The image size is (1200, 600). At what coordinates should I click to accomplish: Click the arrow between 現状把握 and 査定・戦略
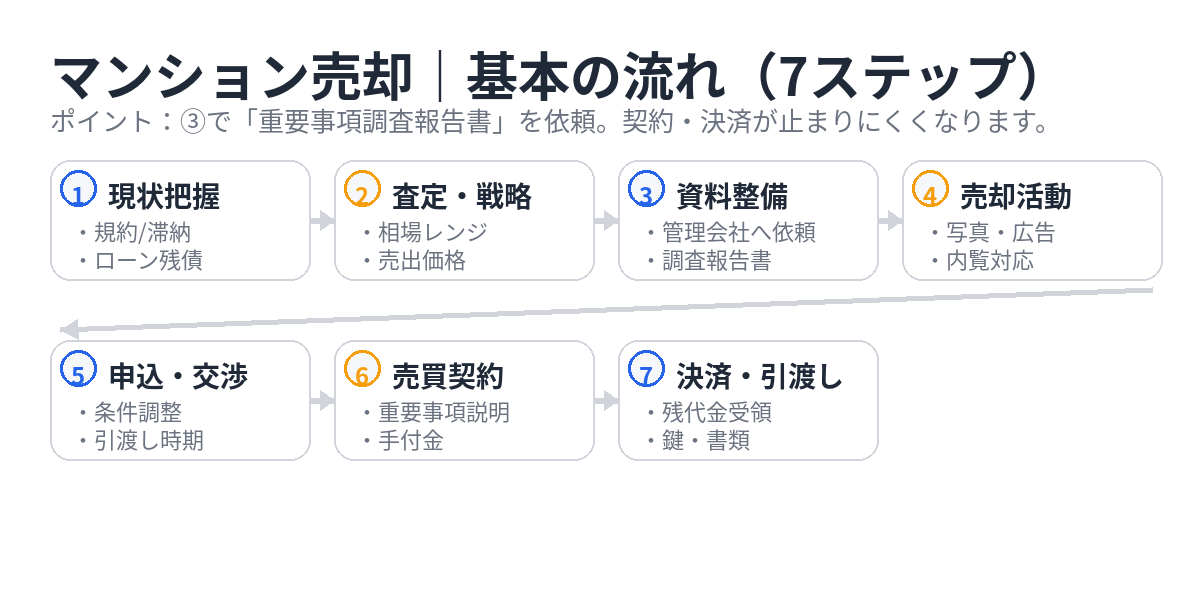tap(323, 221)
